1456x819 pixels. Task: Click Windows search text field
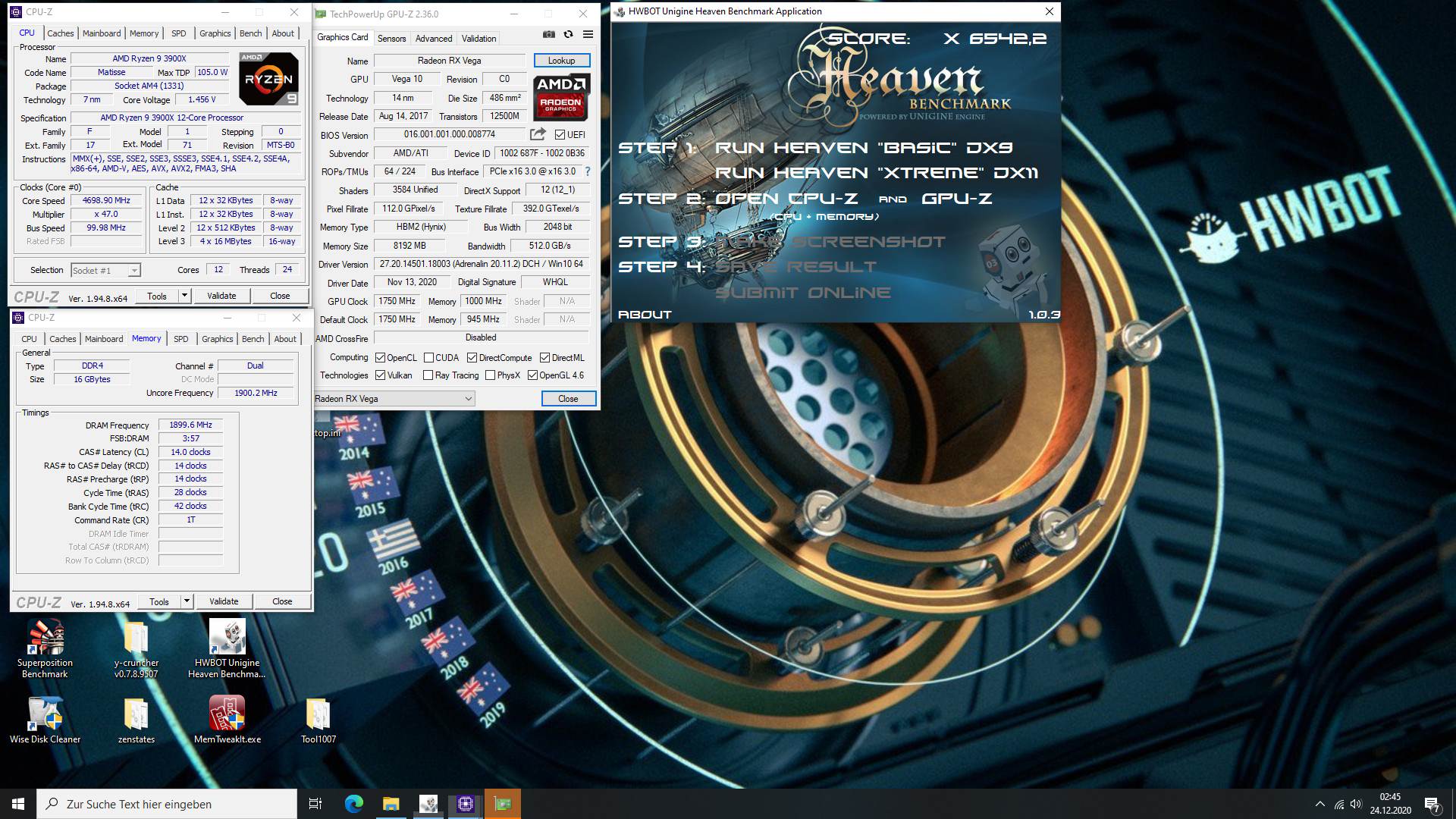click(167, 804)
